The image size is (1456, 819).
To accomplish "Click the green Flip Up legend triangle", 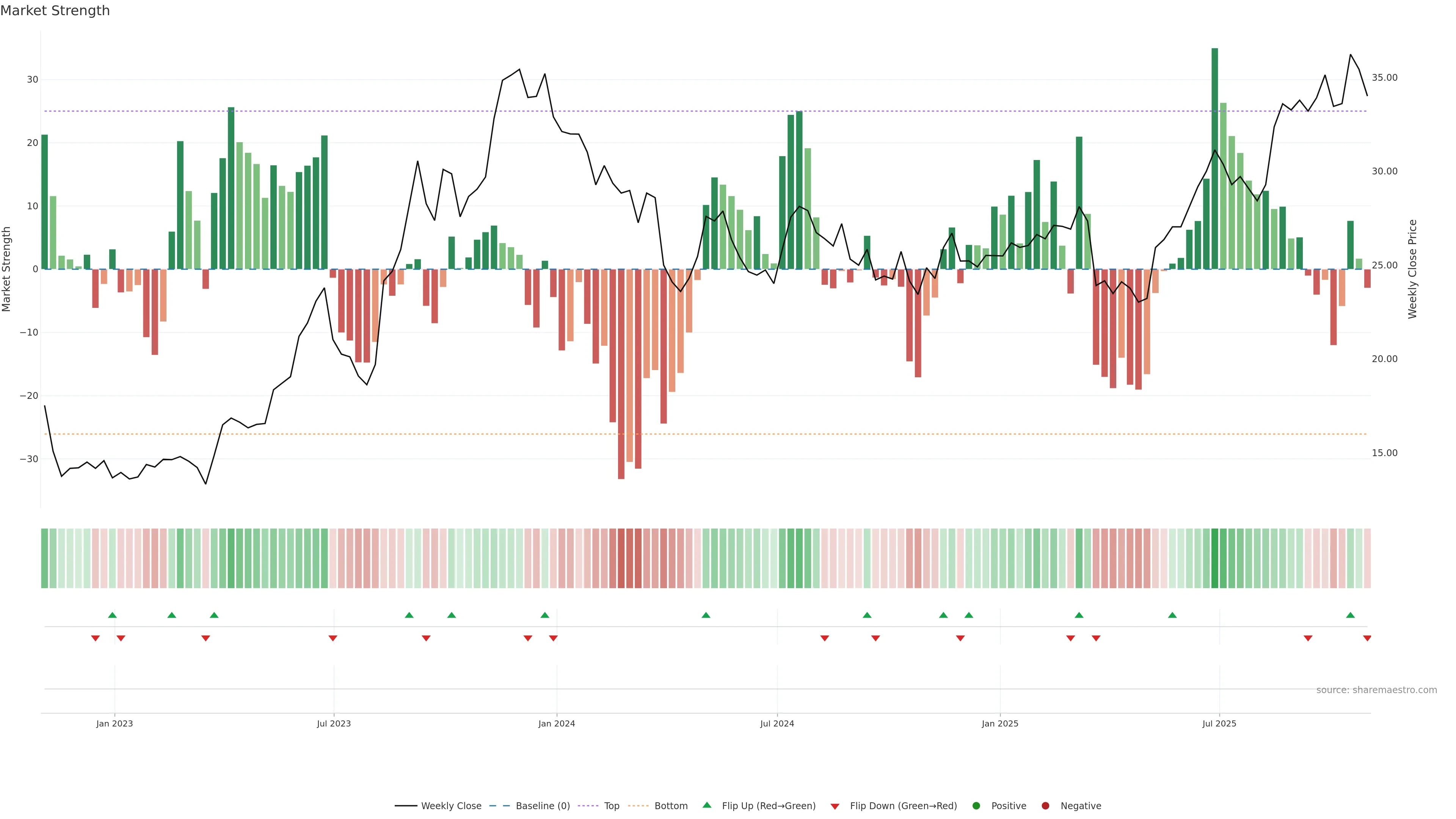I will coord(706,805).
